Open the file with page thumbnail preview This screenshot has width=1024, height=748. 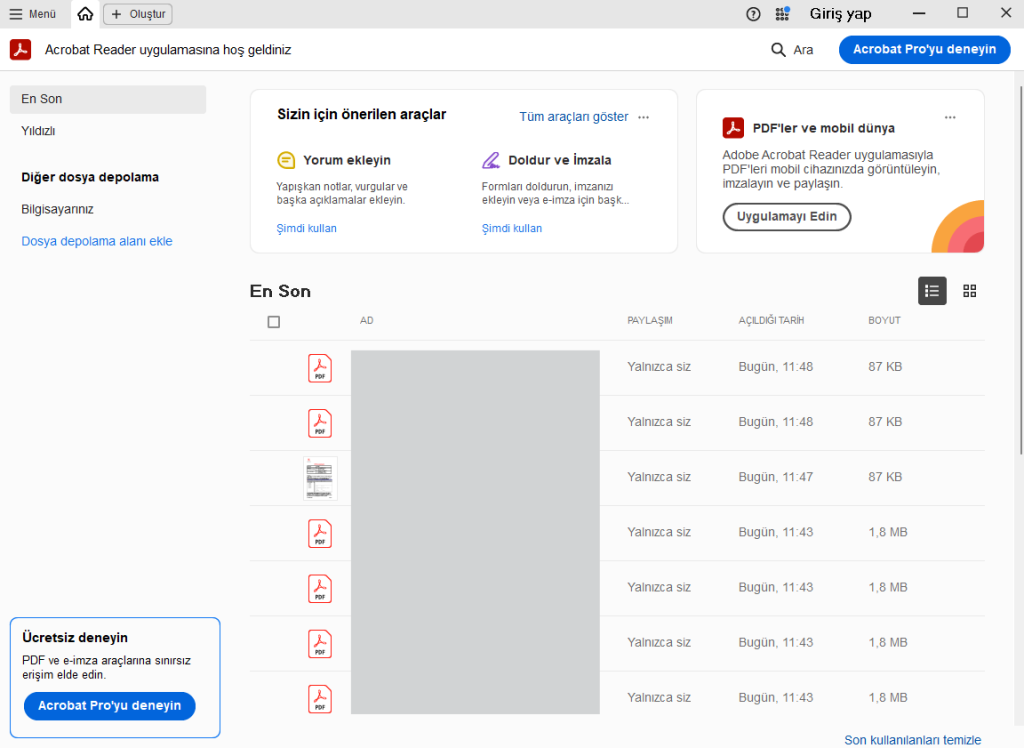point(320,478)
